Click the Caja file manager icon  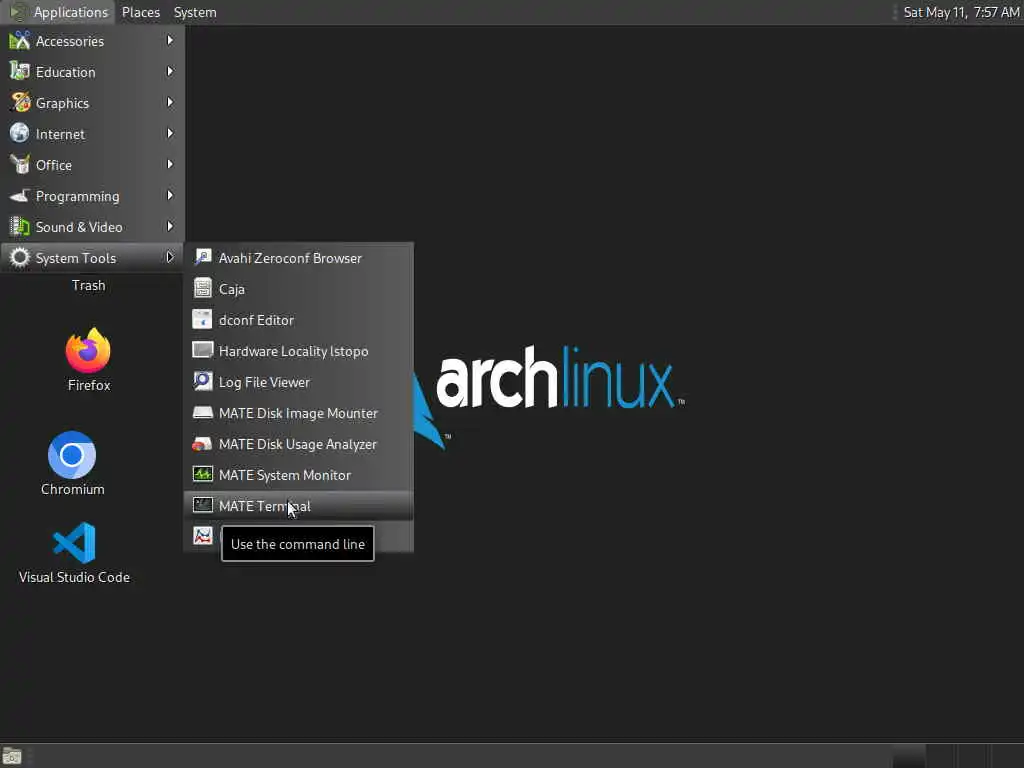point(203,288)
